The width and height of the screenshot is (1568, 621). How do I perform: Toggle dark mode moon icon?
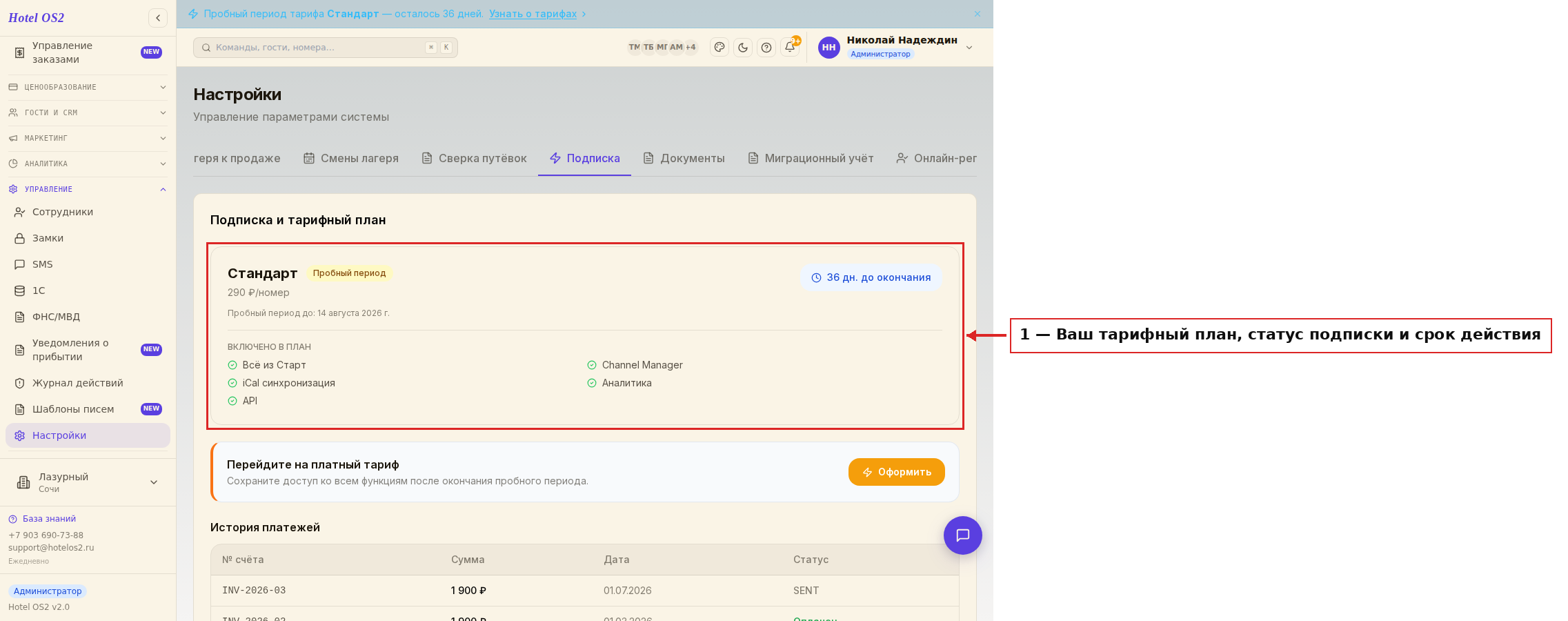(743, 48)
